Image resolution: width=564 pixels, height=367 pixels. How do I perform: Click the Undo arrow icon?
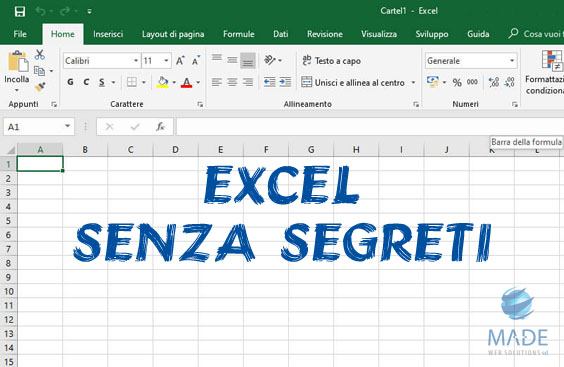(40, 12)
